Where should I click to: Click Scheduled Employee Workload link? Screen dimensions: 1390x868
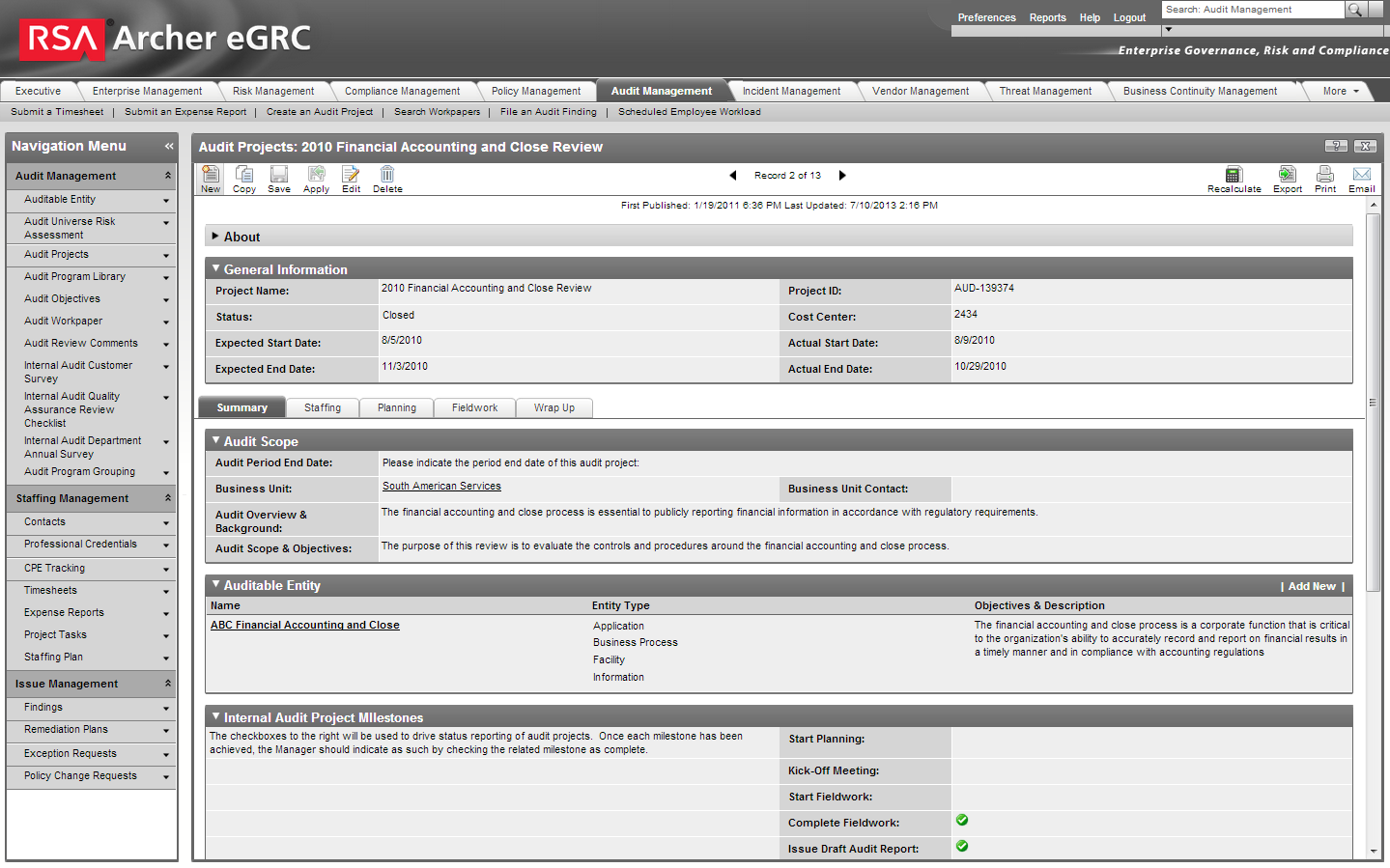coord(690,112)
